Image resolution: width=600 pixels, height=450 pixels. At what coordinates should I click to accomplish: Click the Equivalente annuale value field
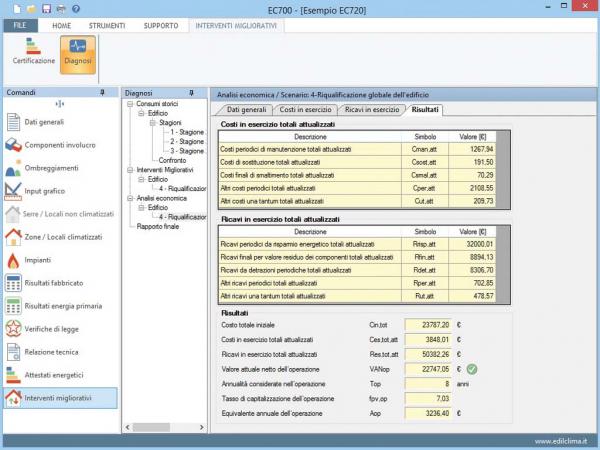(x=428, y=414)
